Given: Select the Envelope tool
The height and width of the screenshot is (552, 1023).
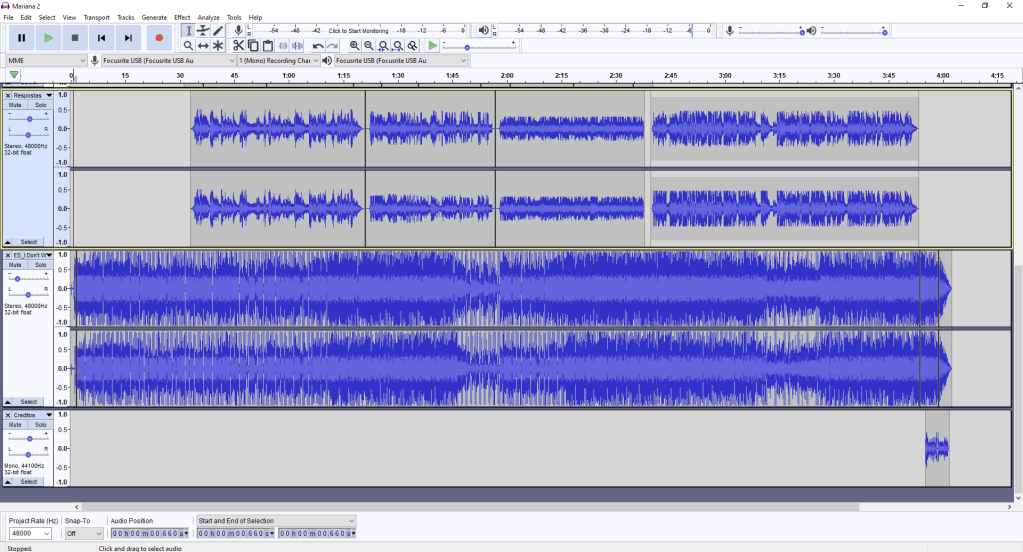Looking at the screenshot, I should coord(203,31).
